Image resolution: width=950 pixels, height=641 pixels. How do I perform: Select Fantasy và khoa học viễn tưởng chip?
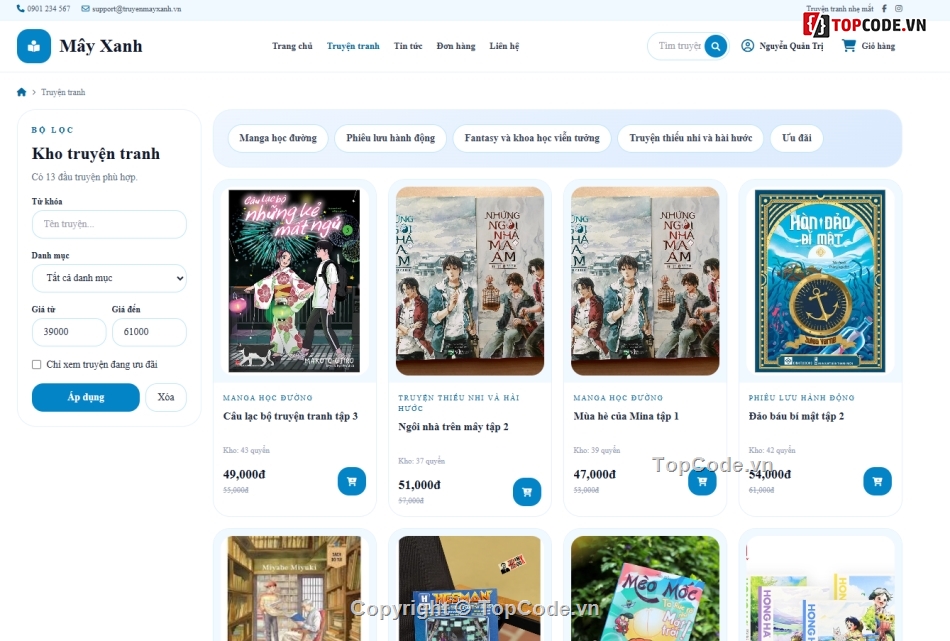click(x=532, y=138)
